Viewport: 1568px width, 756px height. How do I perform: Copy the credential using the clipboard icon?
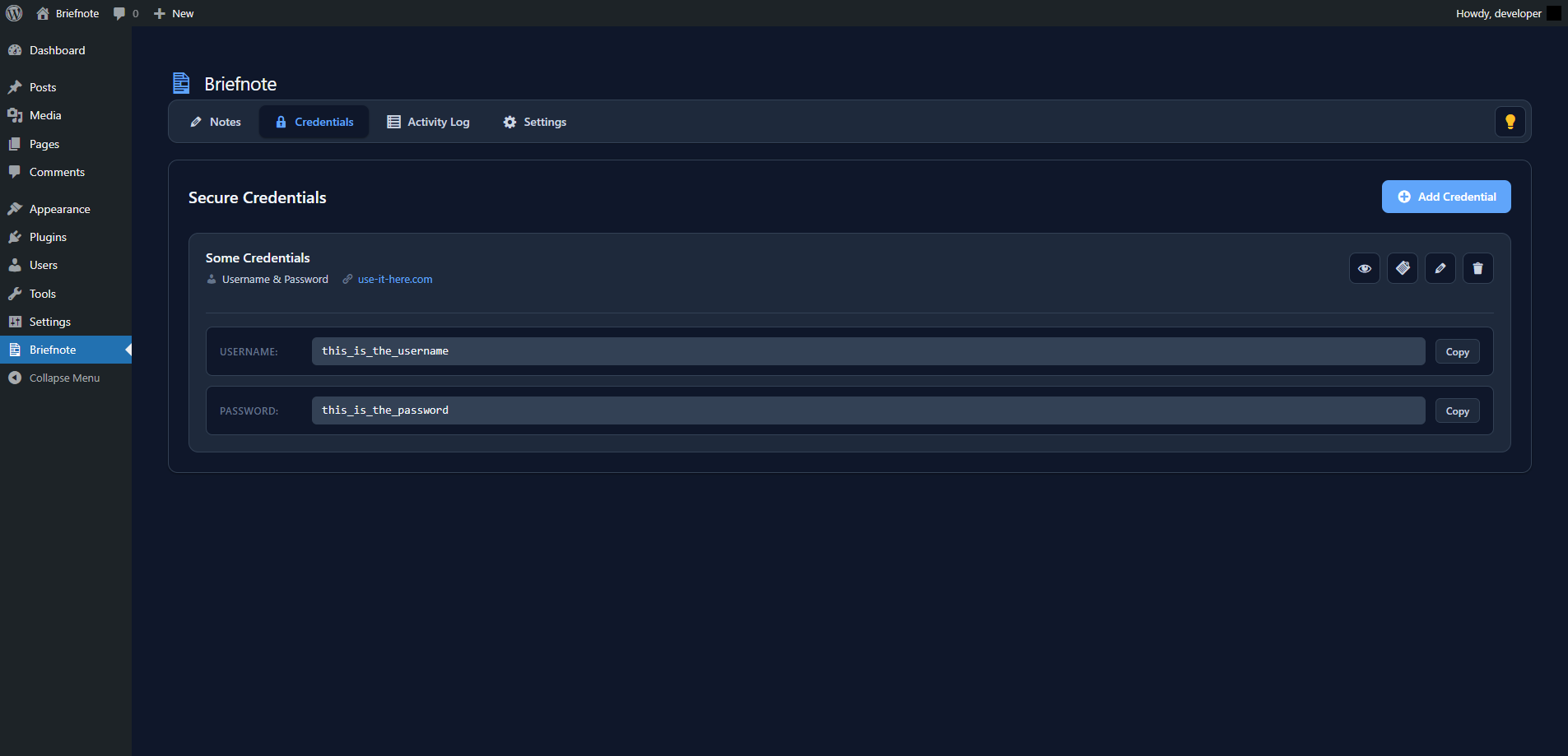click(1402, 268)
